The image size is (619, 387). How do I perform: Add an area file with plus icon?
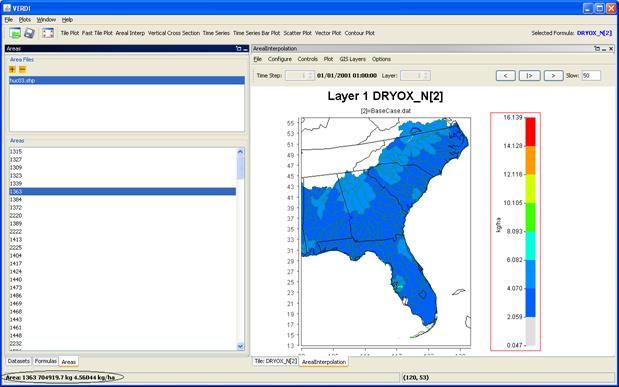tap(13, 70)
